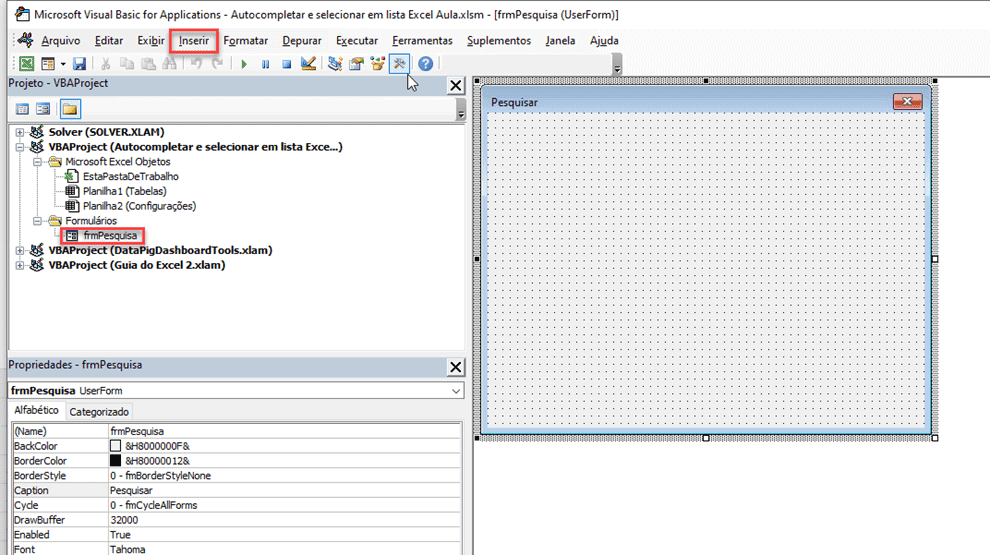
Task: Click the Toolbox hammer and wrench icon
Action: pyautogui.click(x=399, y=64)
